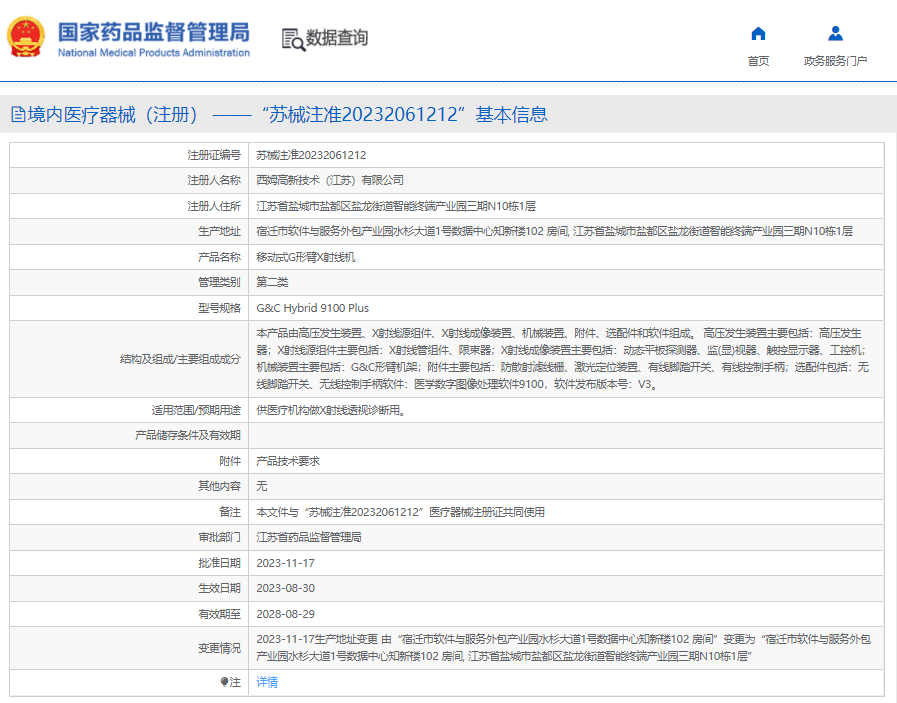Click the 备注 remark text
Screen dimensions: 897x703
click(x=400, y=512)
